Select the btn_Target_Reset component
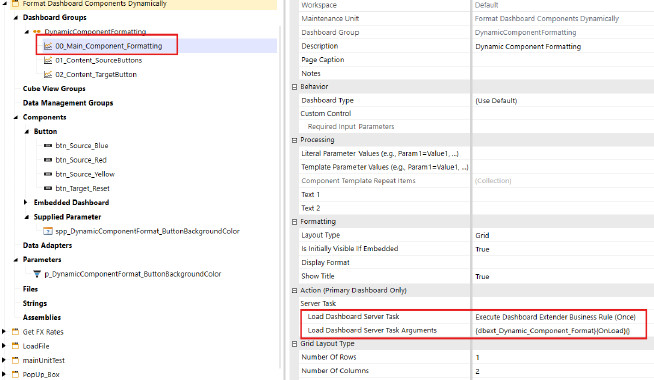This screenshot has width=654, height=380. coord(82,188)
